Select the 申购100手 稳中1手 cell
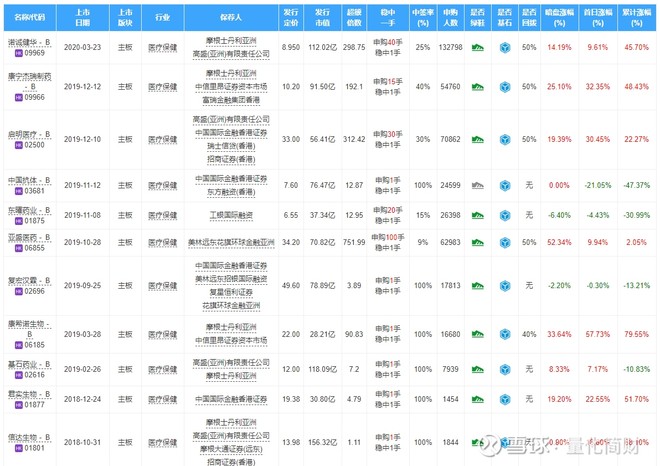This screenshot has height=466, width=660. 388,242
